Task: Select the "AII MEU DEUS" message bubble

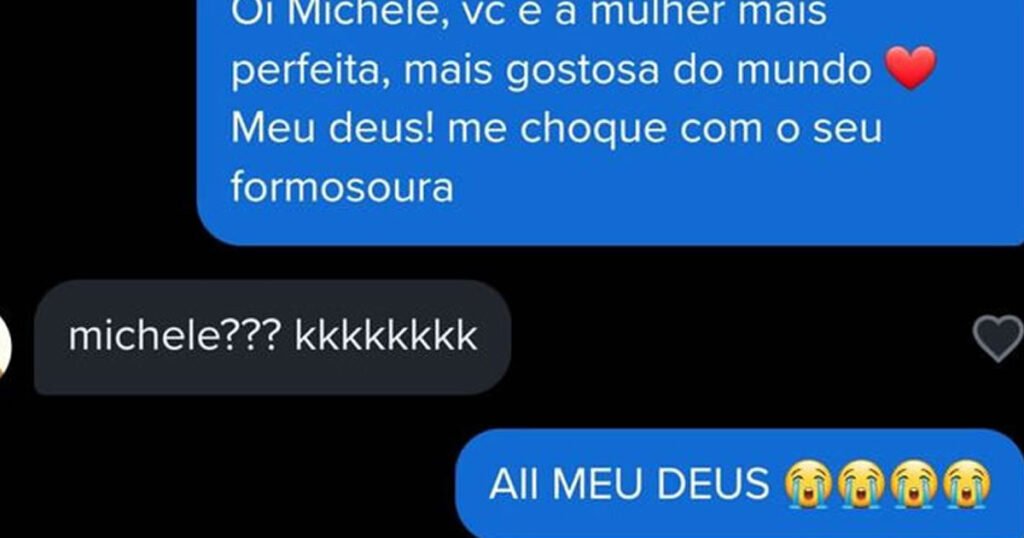Action: tap(739, 484)
